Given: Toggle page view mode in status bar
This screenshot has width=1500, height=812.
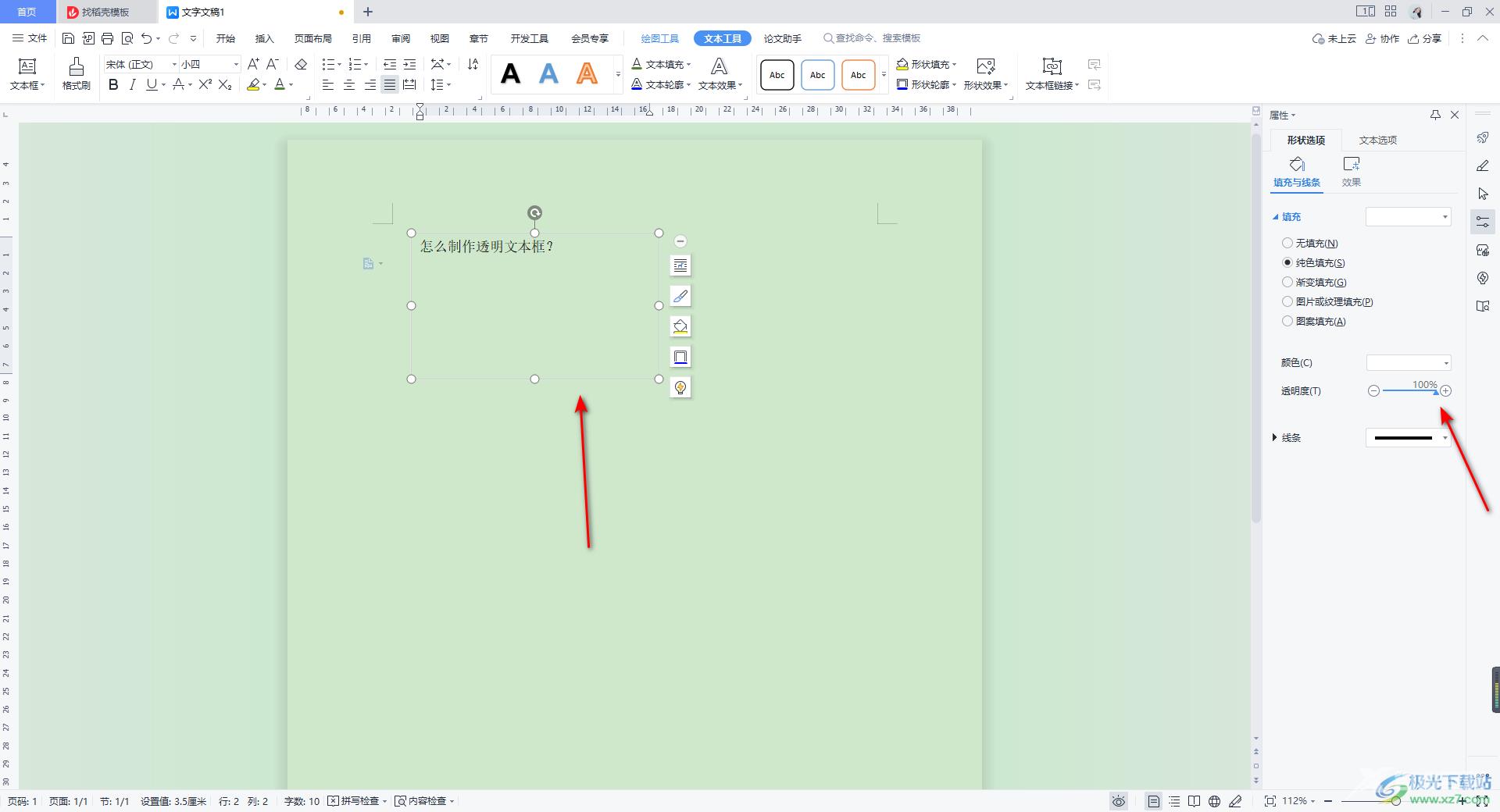Looking at the screenshot, I should pyautogui.click(x=1153, y=801).
